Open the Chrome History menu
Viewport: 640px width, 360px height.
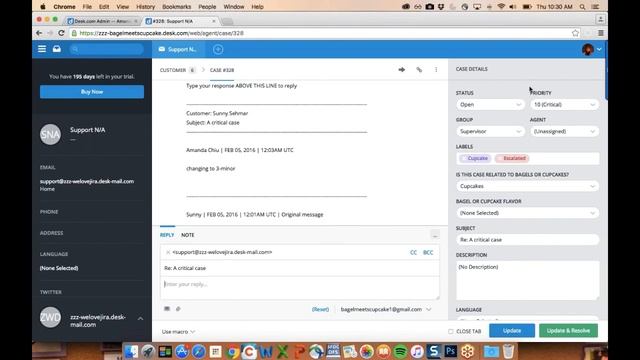tap(145, 7)
